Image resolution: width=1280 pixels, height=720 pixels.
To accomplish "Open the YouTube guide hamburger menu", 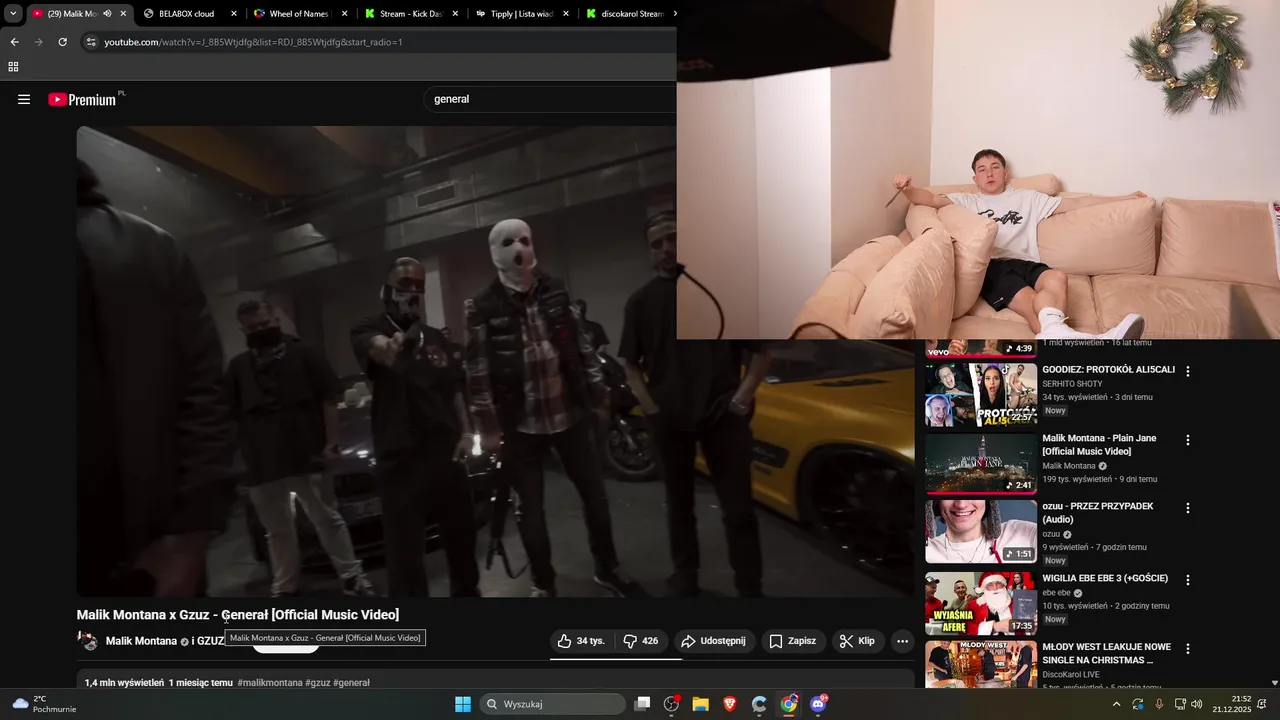I will pyautogui.click(x=24, y=99).
